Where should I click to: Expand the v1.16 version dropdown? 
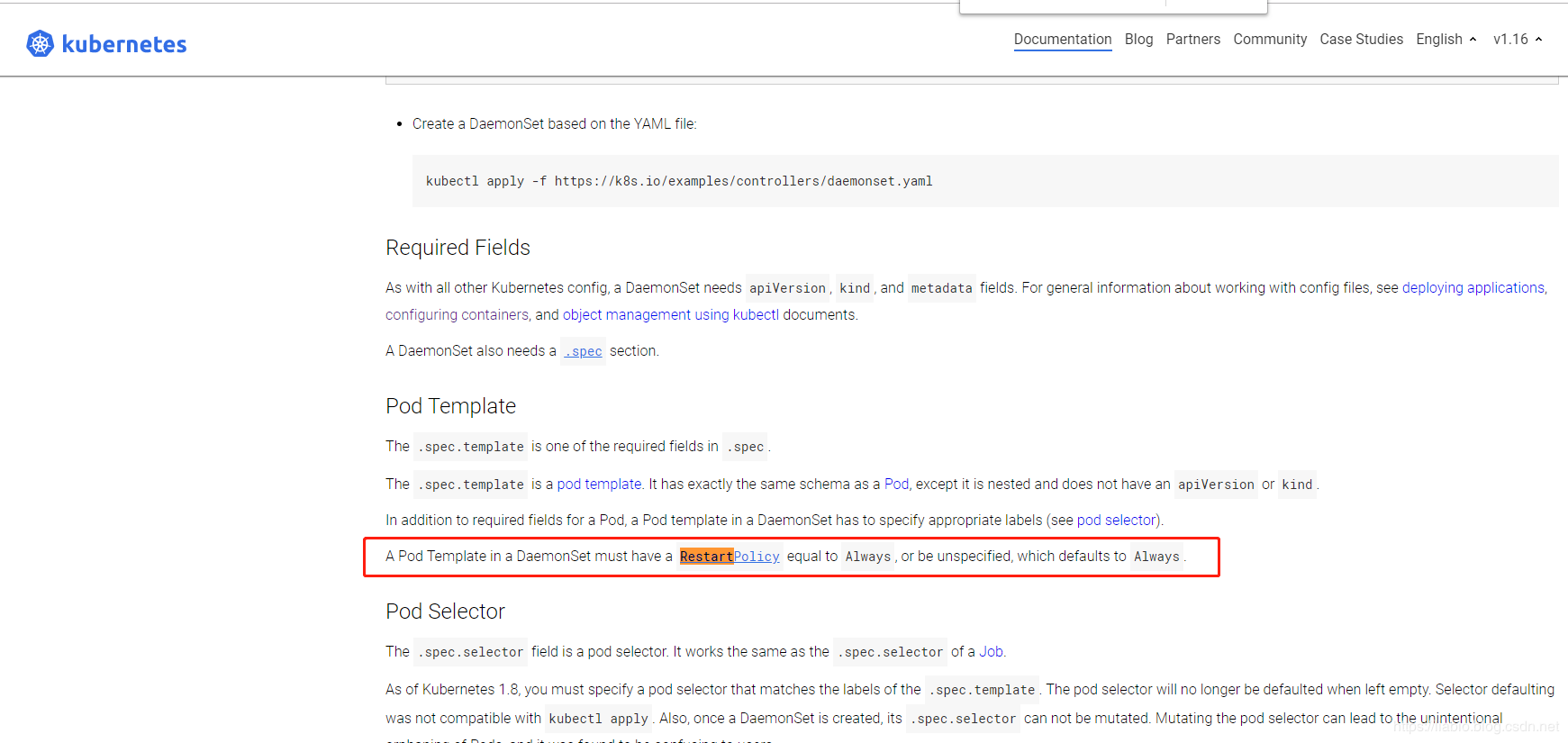click(1518, 40)
